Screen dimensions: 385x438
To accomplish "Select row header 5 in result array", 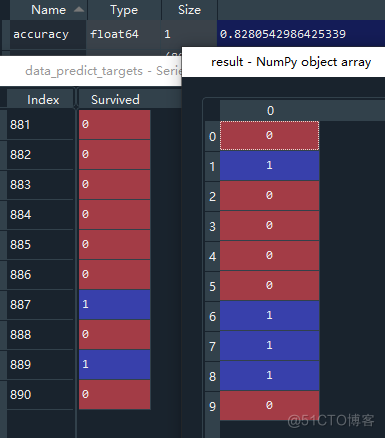I will pos(212,286).
